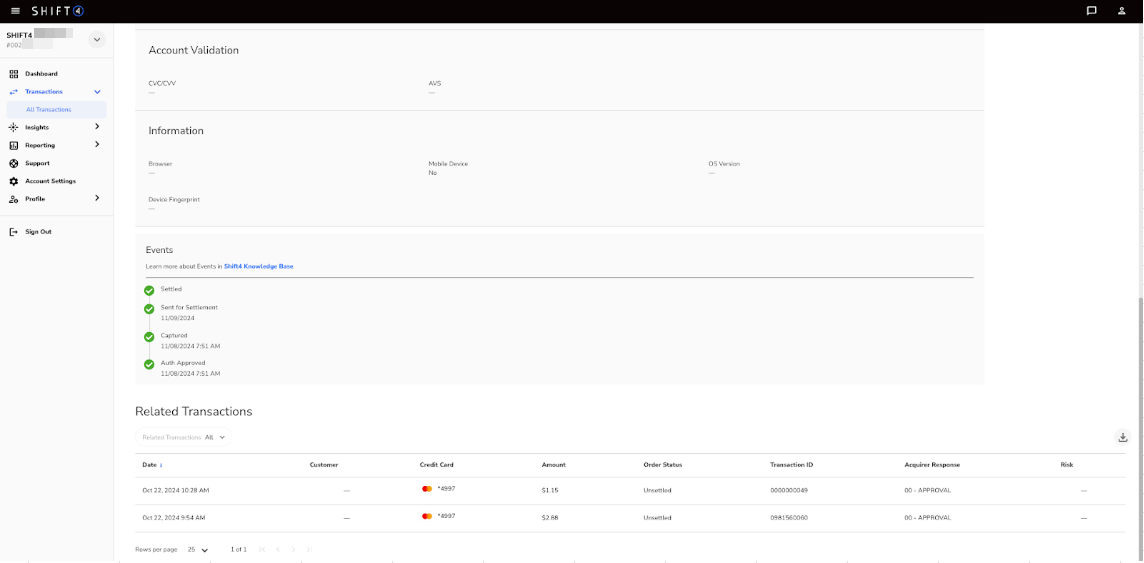Open the user account icon in header
This screenshot has width=1144, height=563.
point(1122,11)
